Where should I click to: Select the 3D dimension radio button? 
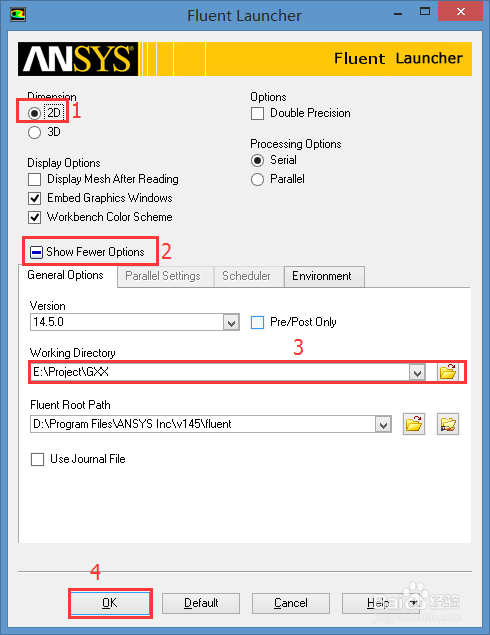(x=34, y=132)
